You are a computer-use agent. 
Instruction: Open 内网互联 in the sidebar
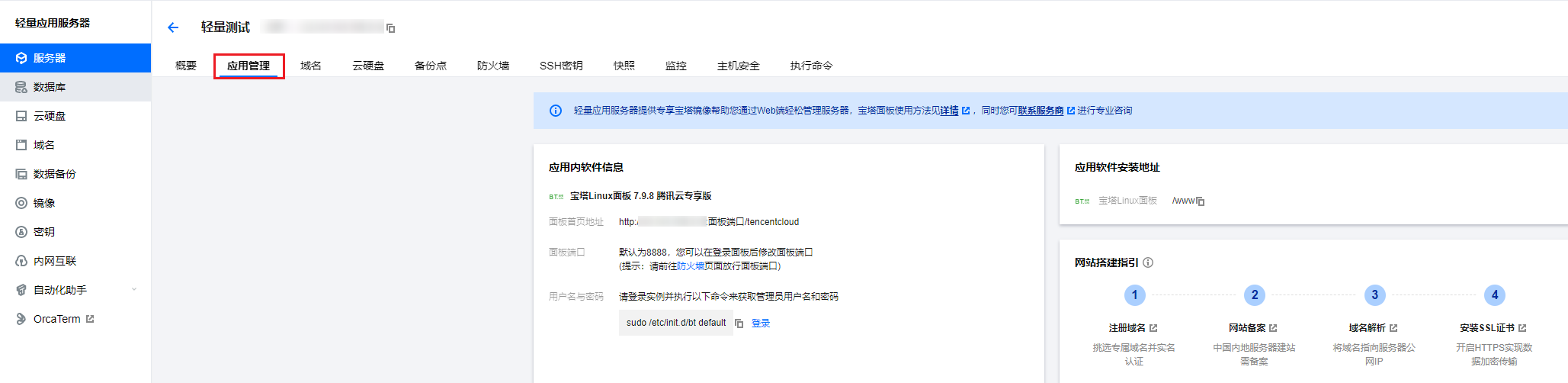pos(75,261)
